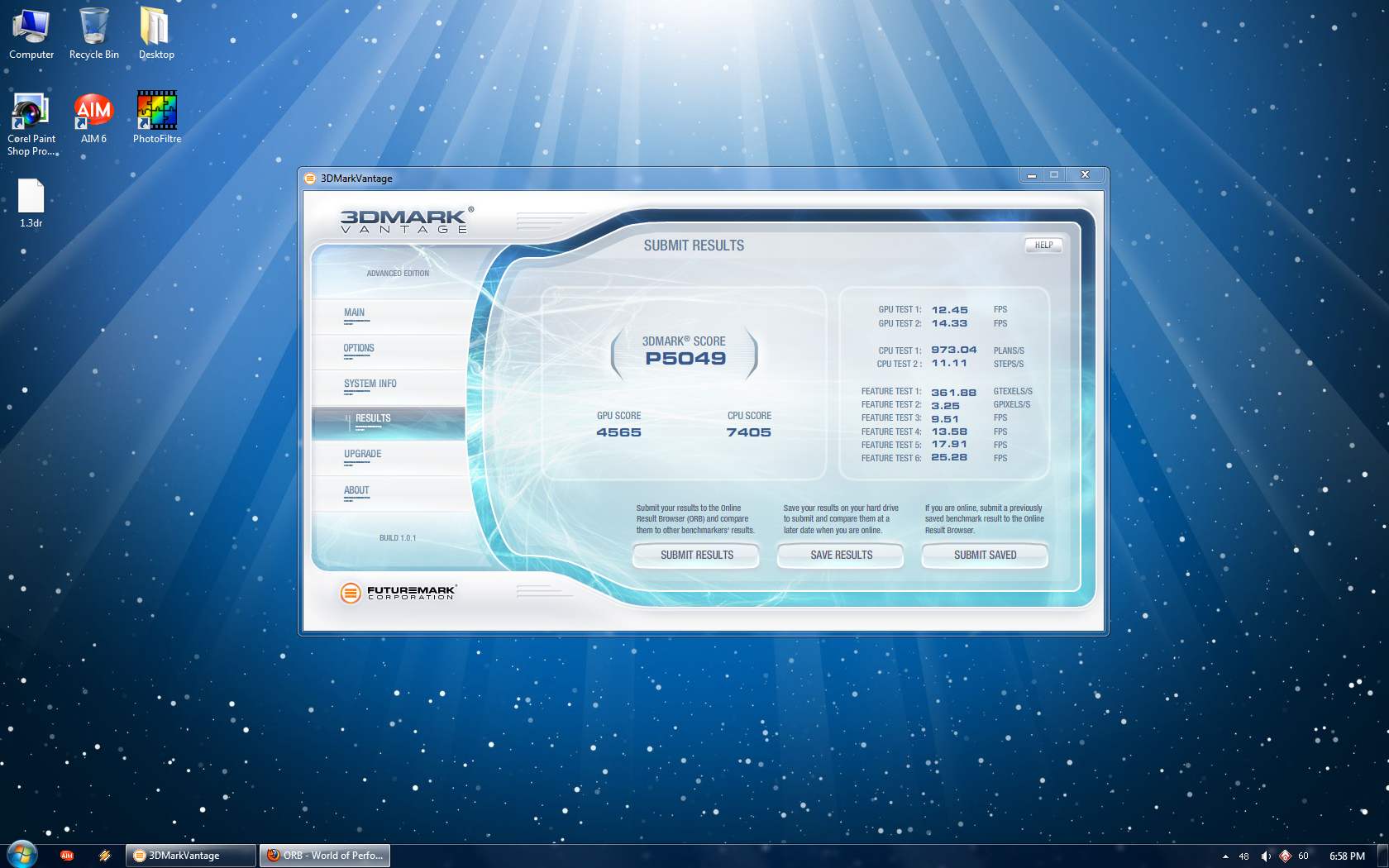Open the Recycle Bin icon

point(94,34)
